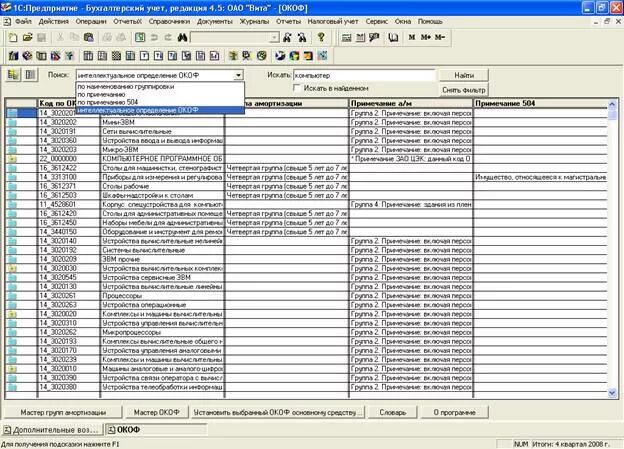Click the M memory button
The width and height of the screenshot is (624, 449).
point(411,37)
